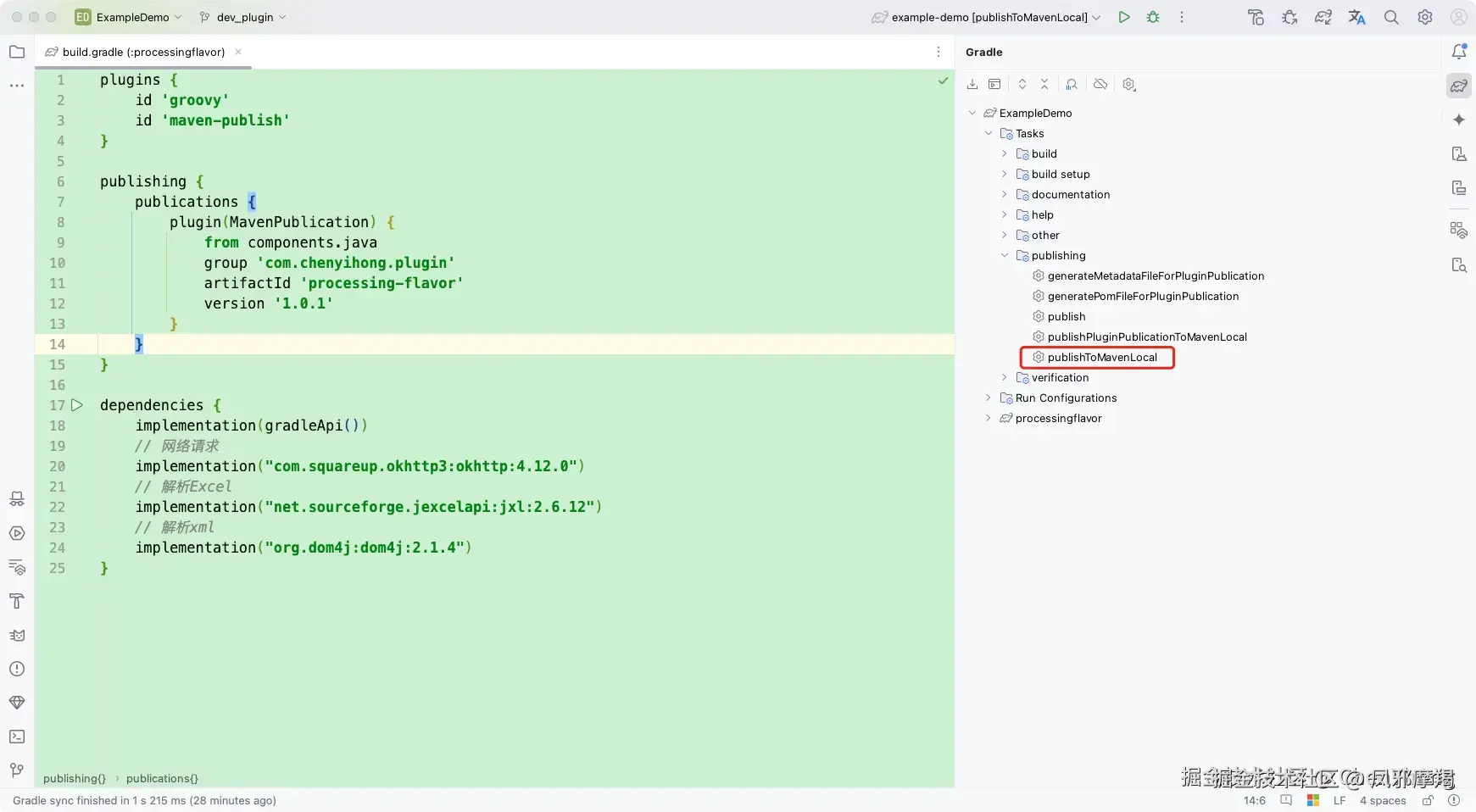Change the LF line separator setting
1476x812 pixels.
[x=1340, y=800]
